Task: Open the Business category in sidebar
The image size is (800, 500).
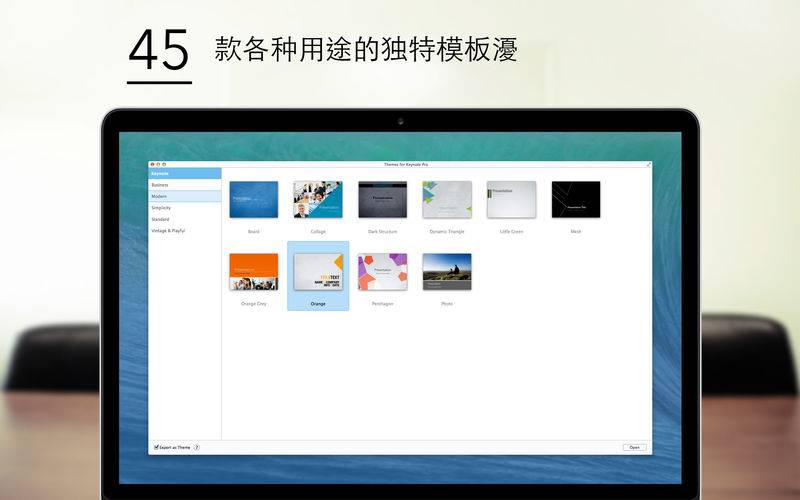Action: coord(185,185)
